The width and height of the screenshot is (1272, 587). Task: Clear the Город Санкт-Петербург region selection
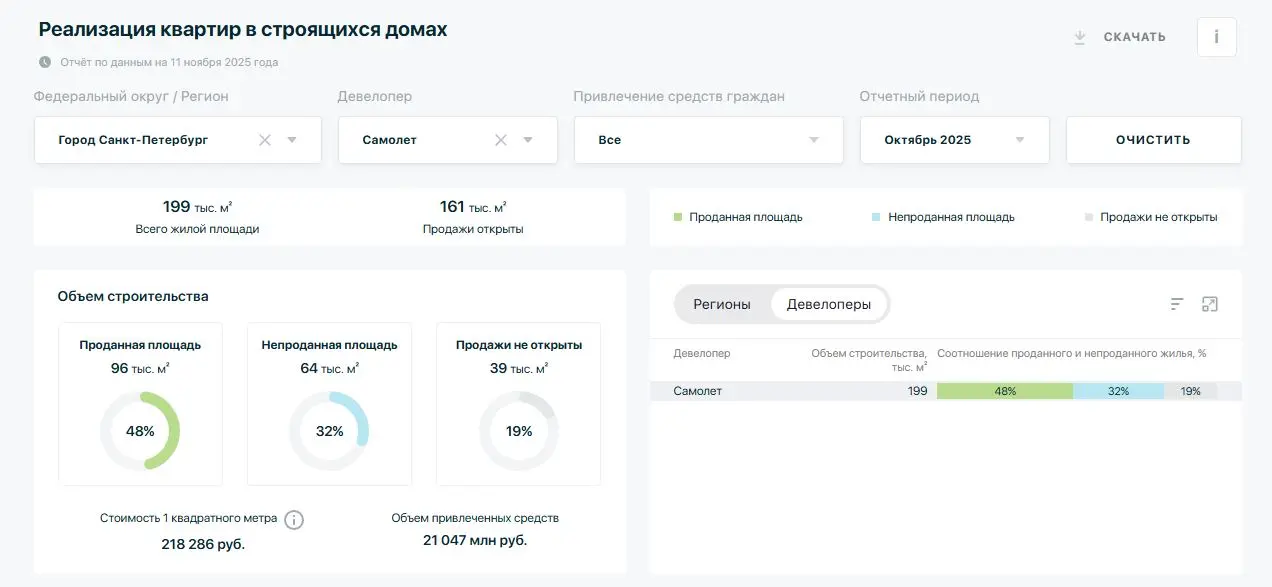265,140
